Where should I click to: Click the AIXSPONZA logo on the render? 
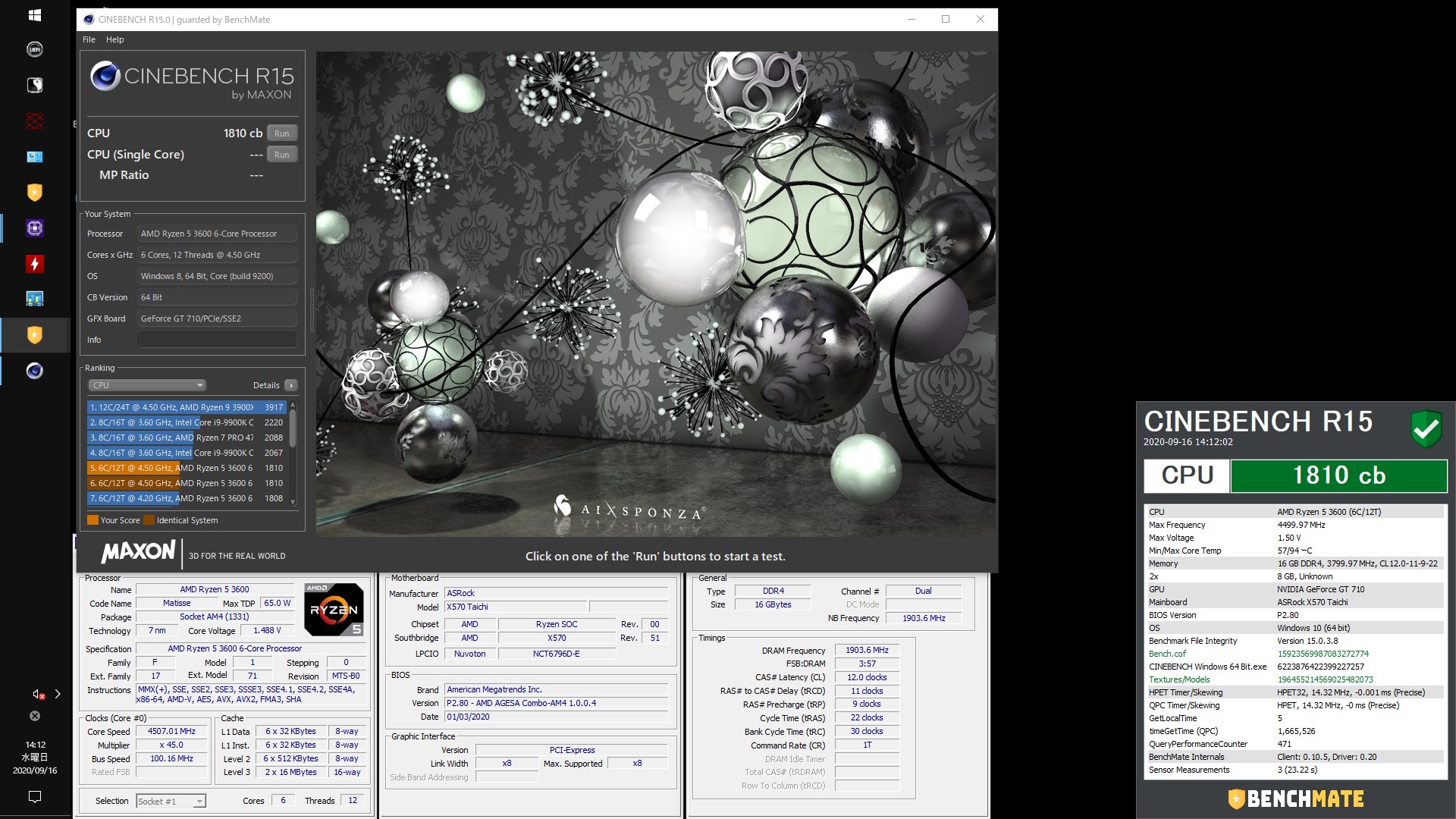(x=629, y=508)
